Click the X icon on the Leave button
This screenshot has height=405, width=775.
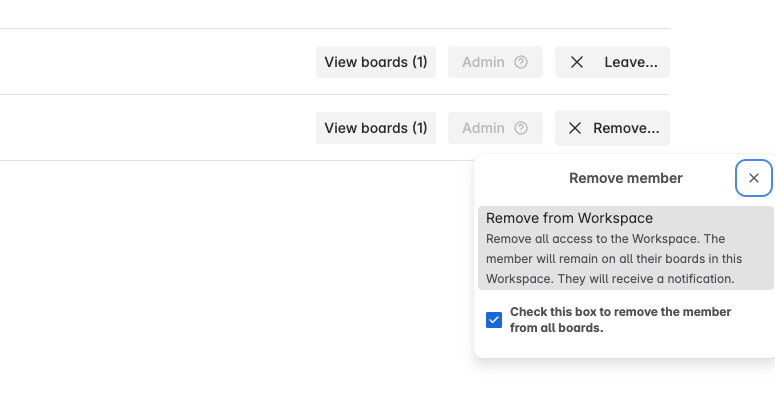coord(577,62)
